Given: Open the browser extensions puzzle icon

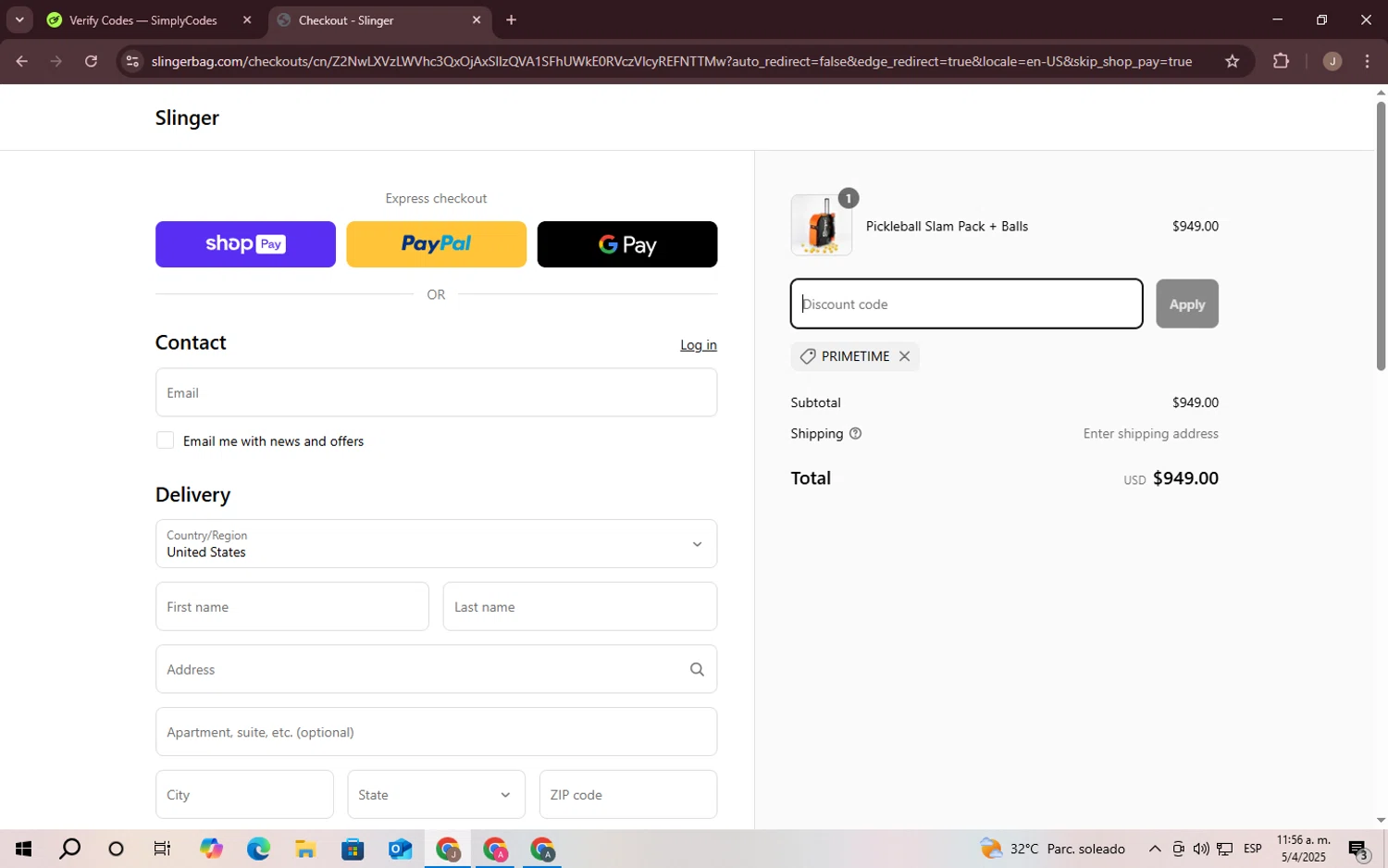Looking at the screenshot, I should (1281, 61).
